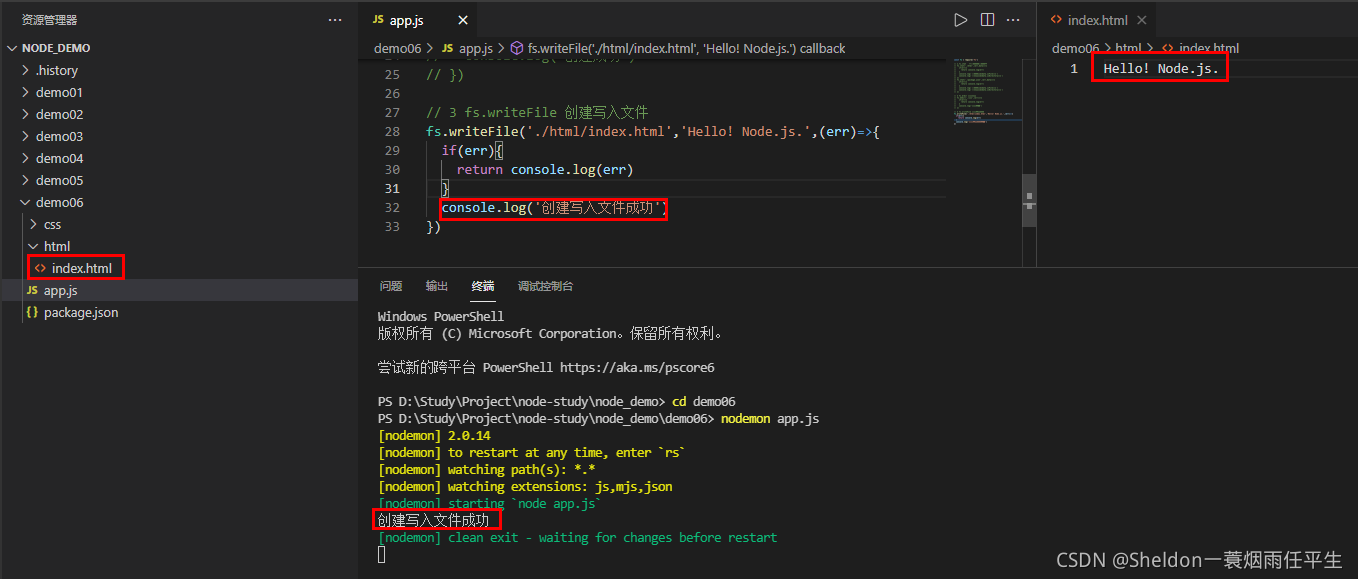Screen dimensions: 1358x579
Task: Collapse the demo06 folder
Action: tap(26, 202)
